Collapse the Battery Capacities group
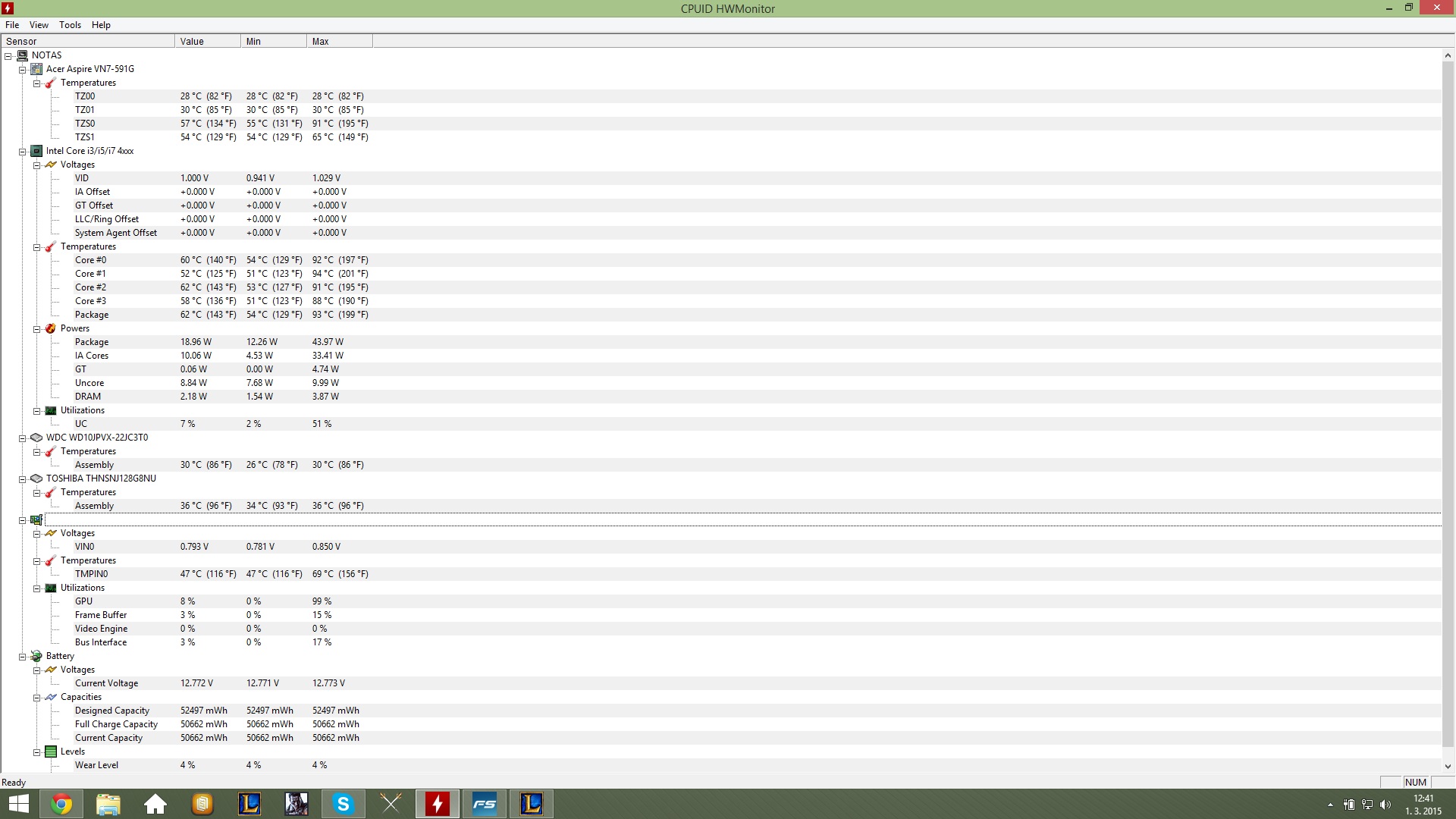1456x819 pixels. 36,698
